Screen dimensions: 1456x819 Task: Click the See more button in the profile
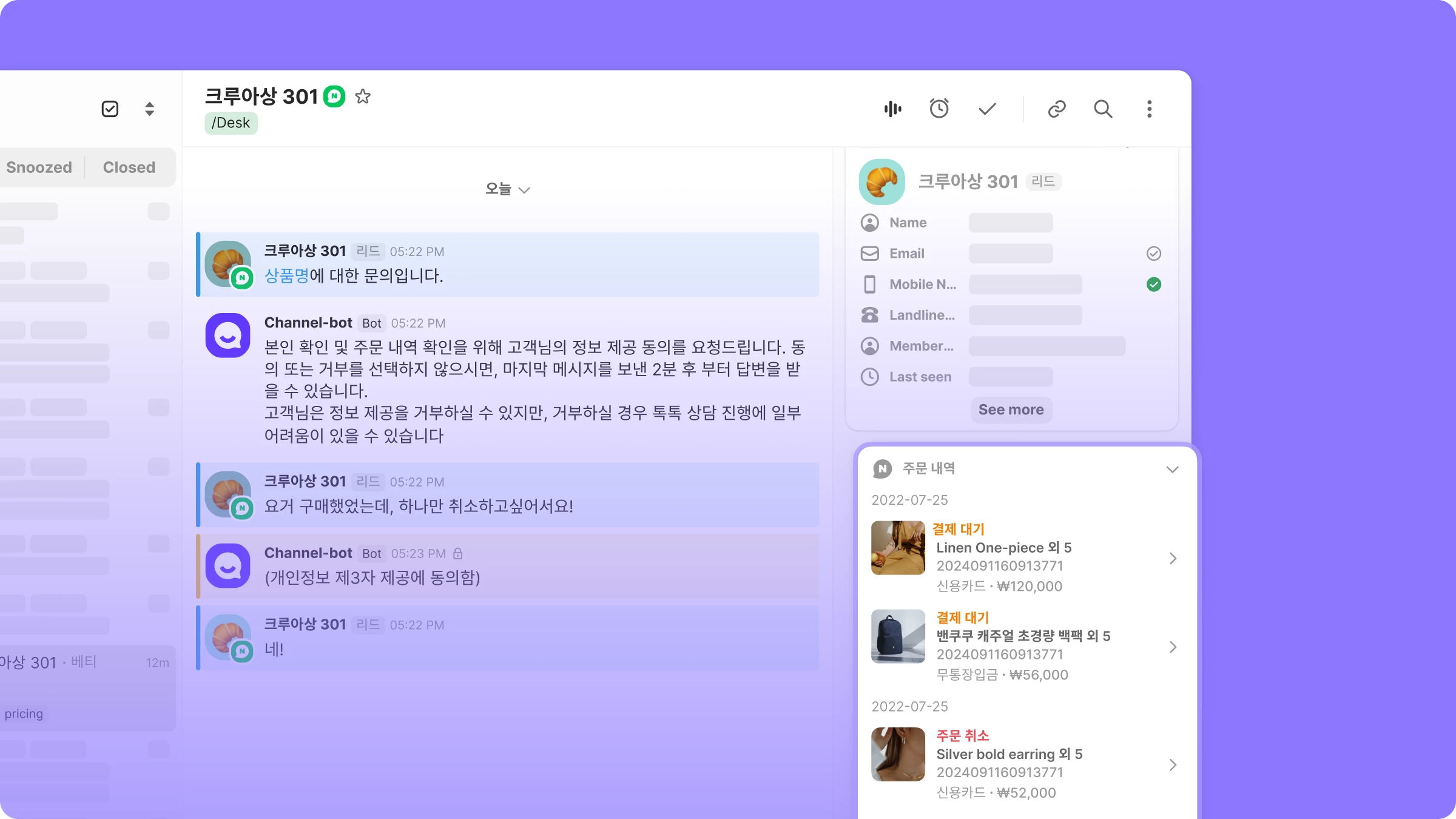[1010, 409]
